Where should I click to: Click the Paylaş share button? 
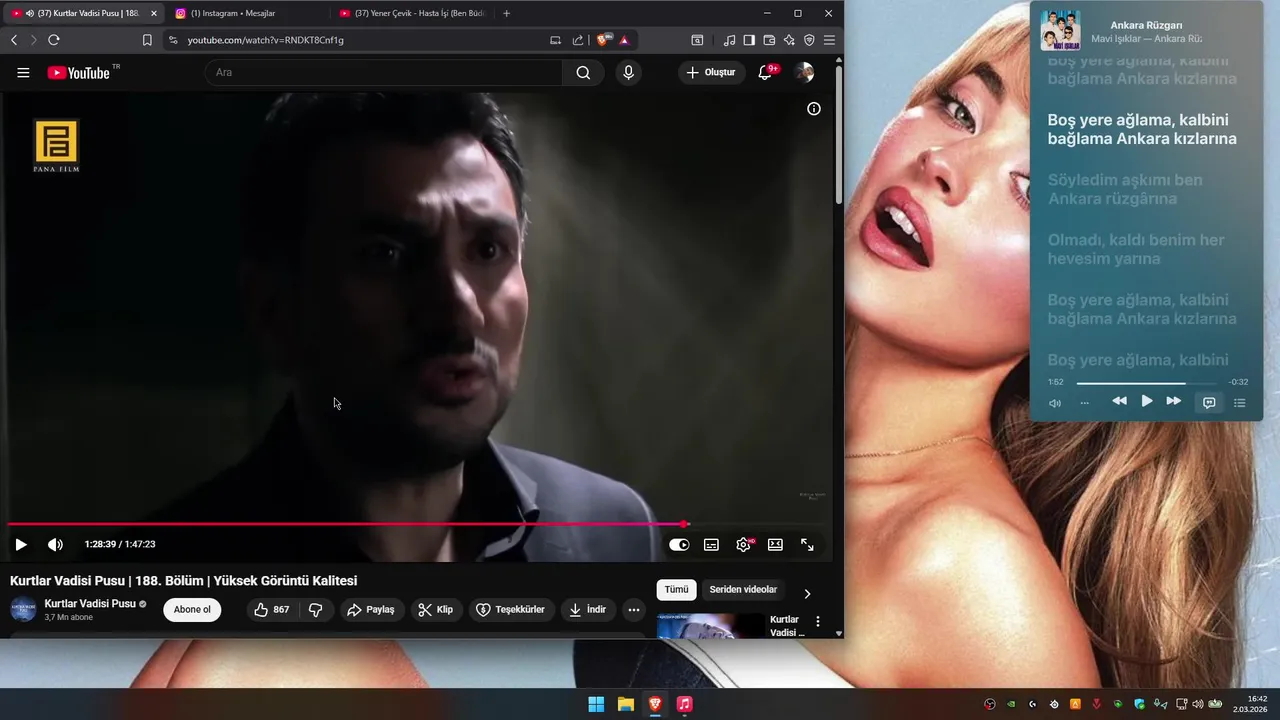(x=371, y=610)
